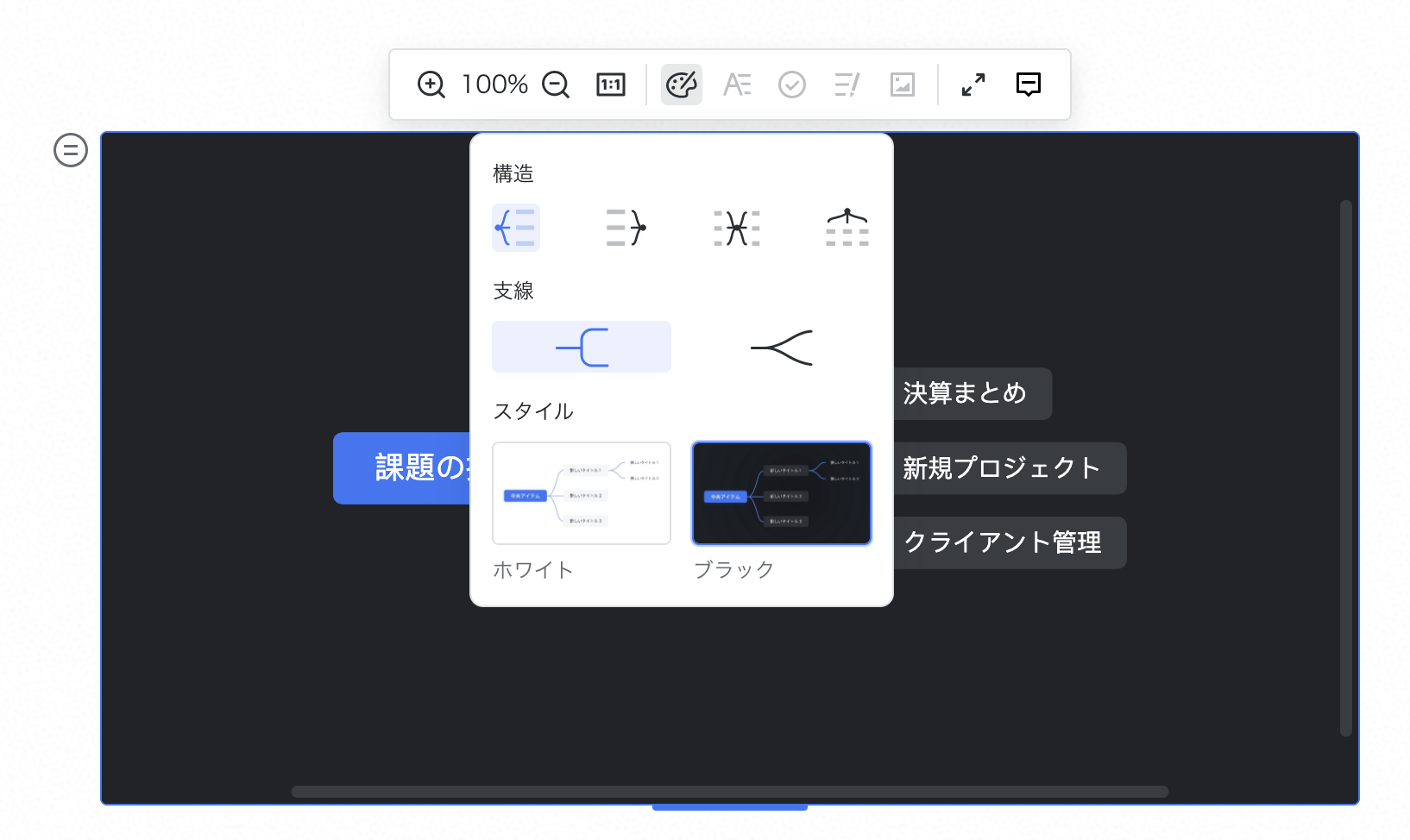
Task: Select the text formatting A icon
Action: (737, 84)
